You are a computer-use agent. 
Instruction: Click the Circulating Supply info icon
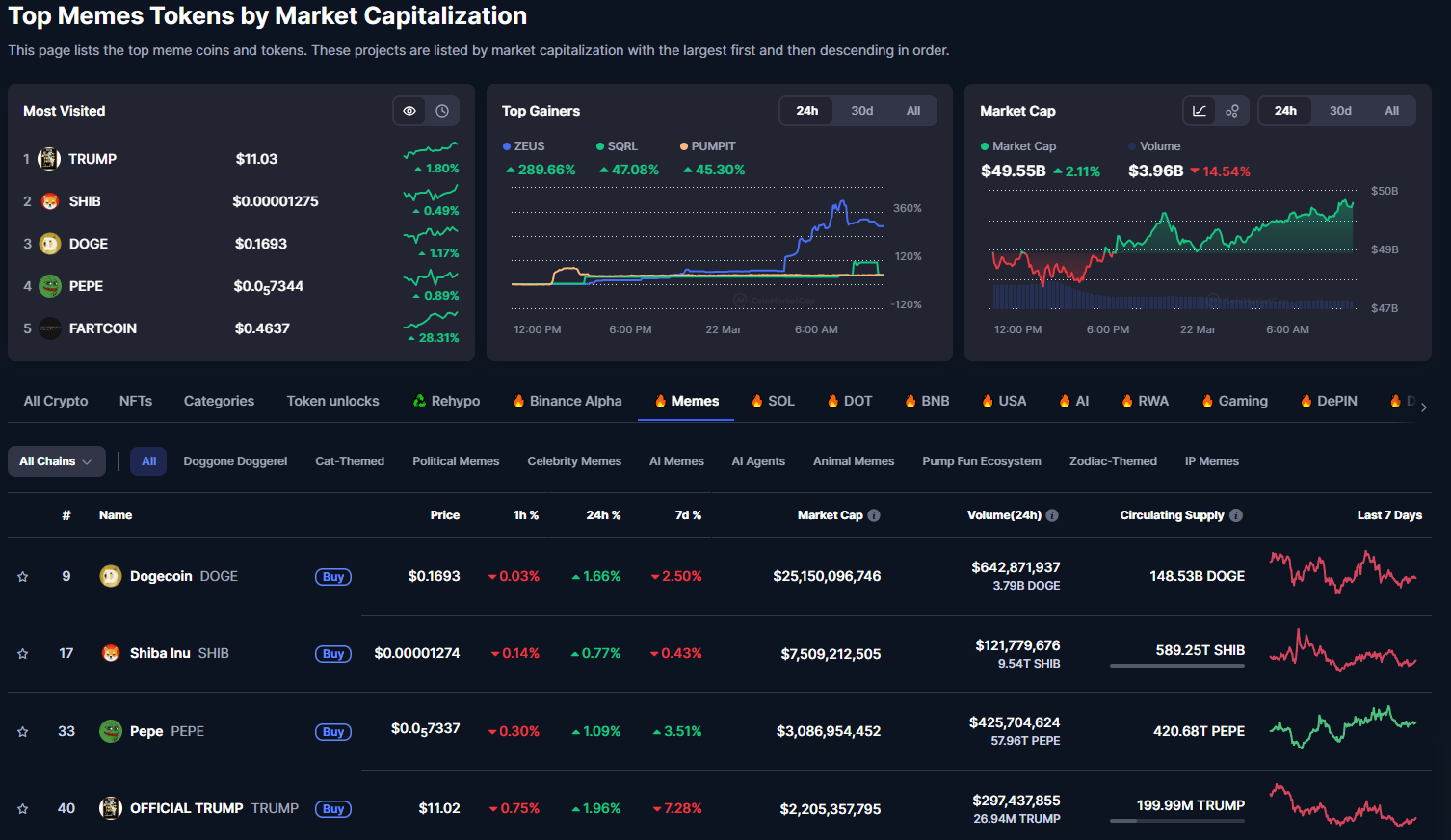(1236, 515)
